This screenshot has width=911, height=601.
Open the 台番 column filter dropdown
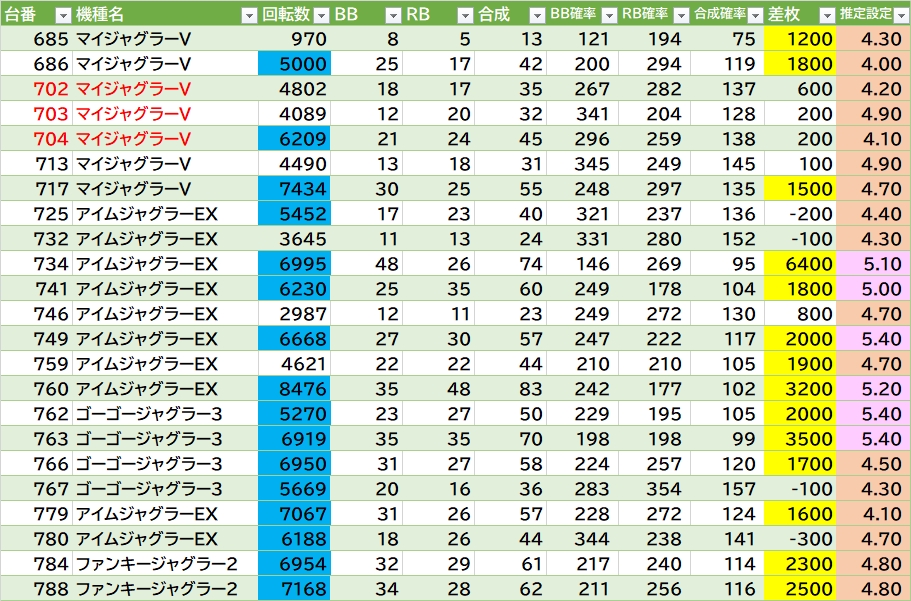pyautogui.click(x=63, y=15)
